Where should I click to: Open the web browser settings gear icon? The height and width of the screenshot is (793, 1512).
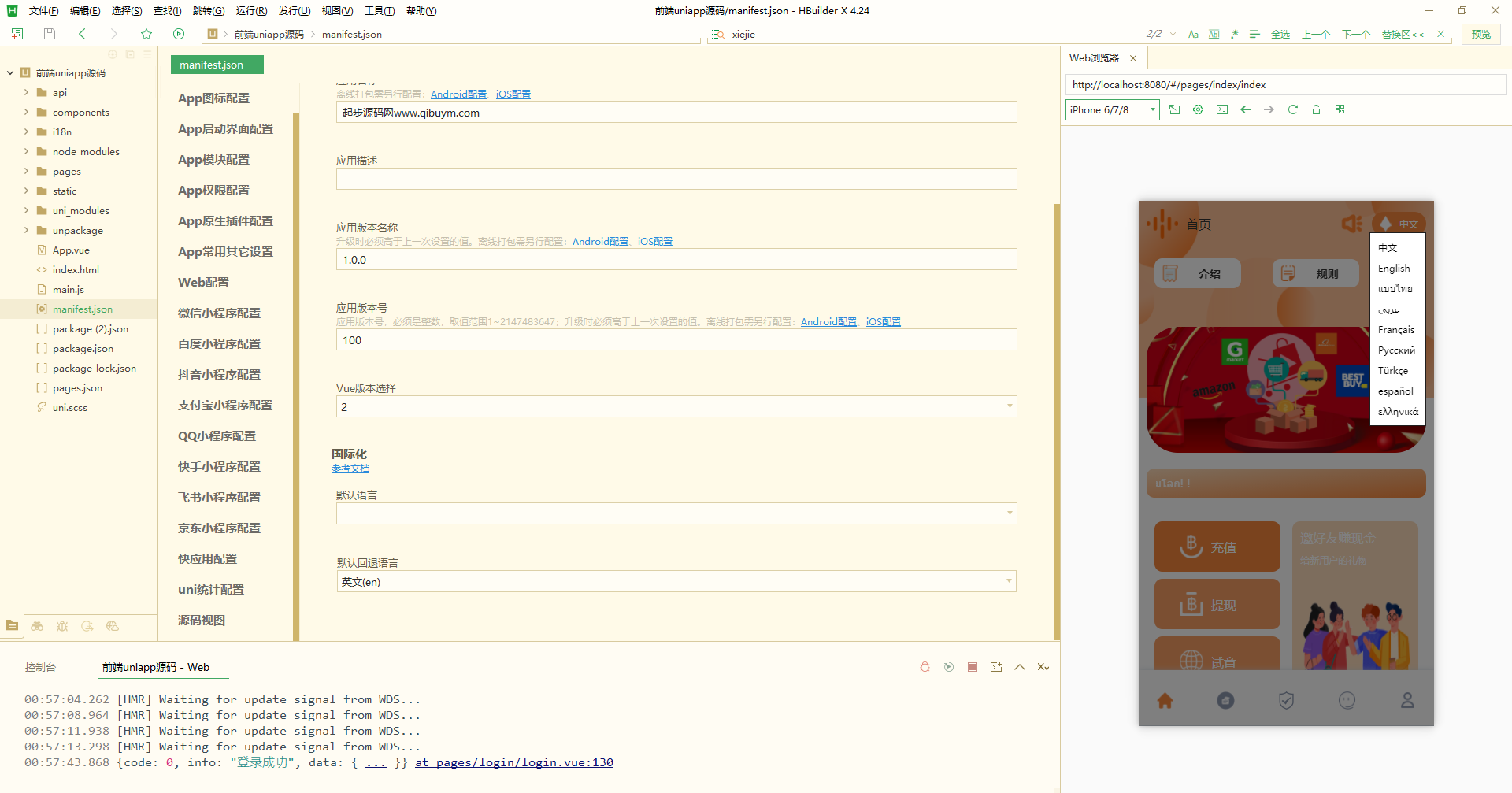point(1198,109)
